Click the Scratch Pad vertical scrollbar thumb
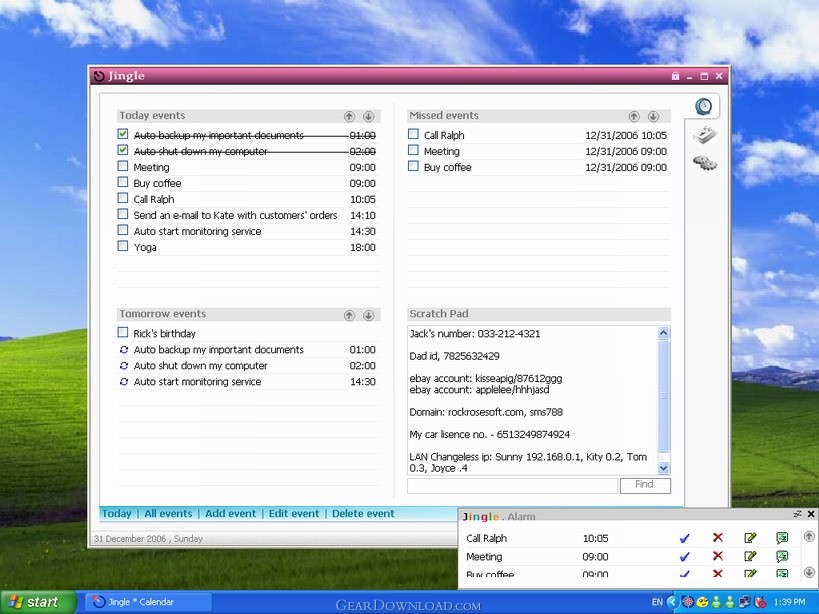Image resolution: width=819 pixels, height=614 pixels. [x=663, y=395]
